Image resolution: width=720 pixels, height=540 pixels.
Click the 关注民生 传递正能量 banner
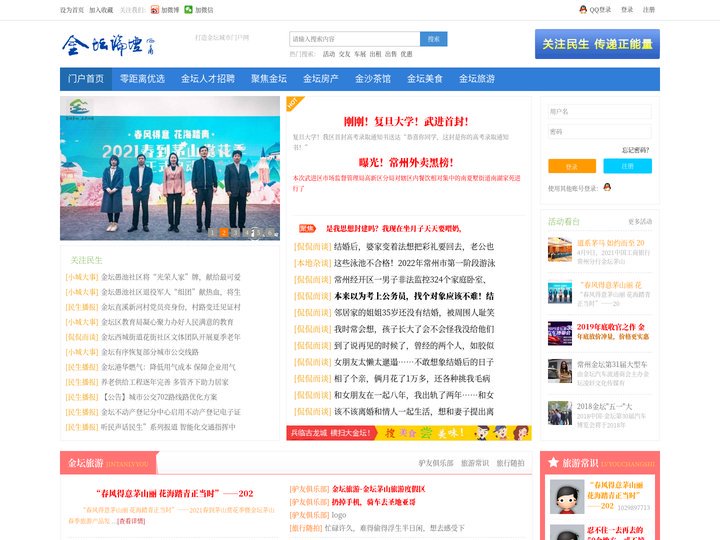click(x=597, y=44)
